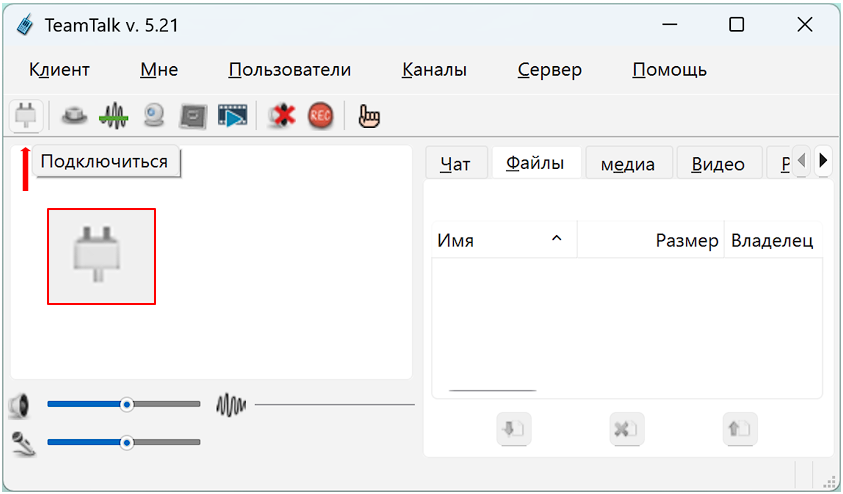The height and width of the screenshot is (494, 843).
Task: Enable question mode hand icon
Action: (369, 116)
